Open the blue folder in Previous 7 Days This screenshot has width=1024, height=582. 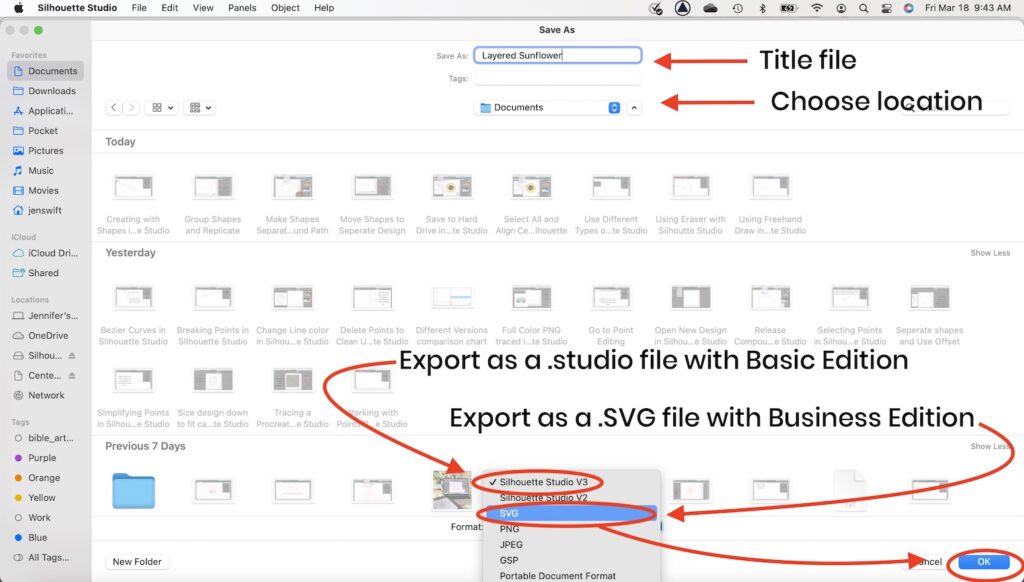click(x=133, y=490)
